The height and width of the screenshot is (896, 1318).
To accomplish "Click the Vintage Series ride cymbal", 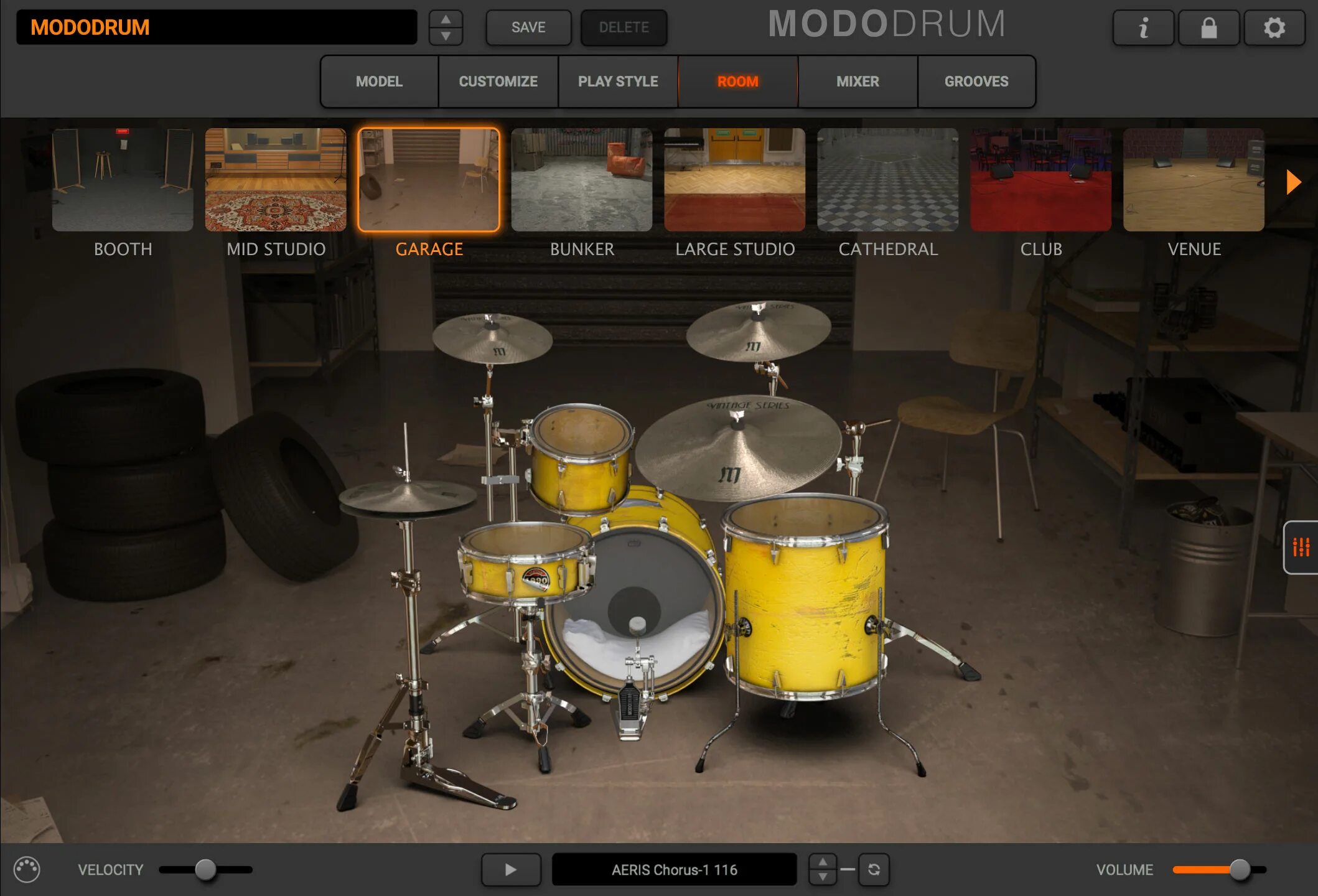I will click(738, 447).
